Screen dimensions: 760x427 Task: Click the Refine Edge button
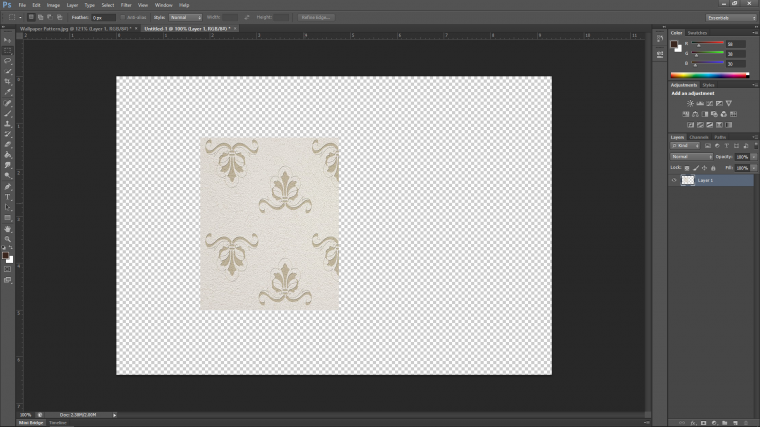point(316,17)
